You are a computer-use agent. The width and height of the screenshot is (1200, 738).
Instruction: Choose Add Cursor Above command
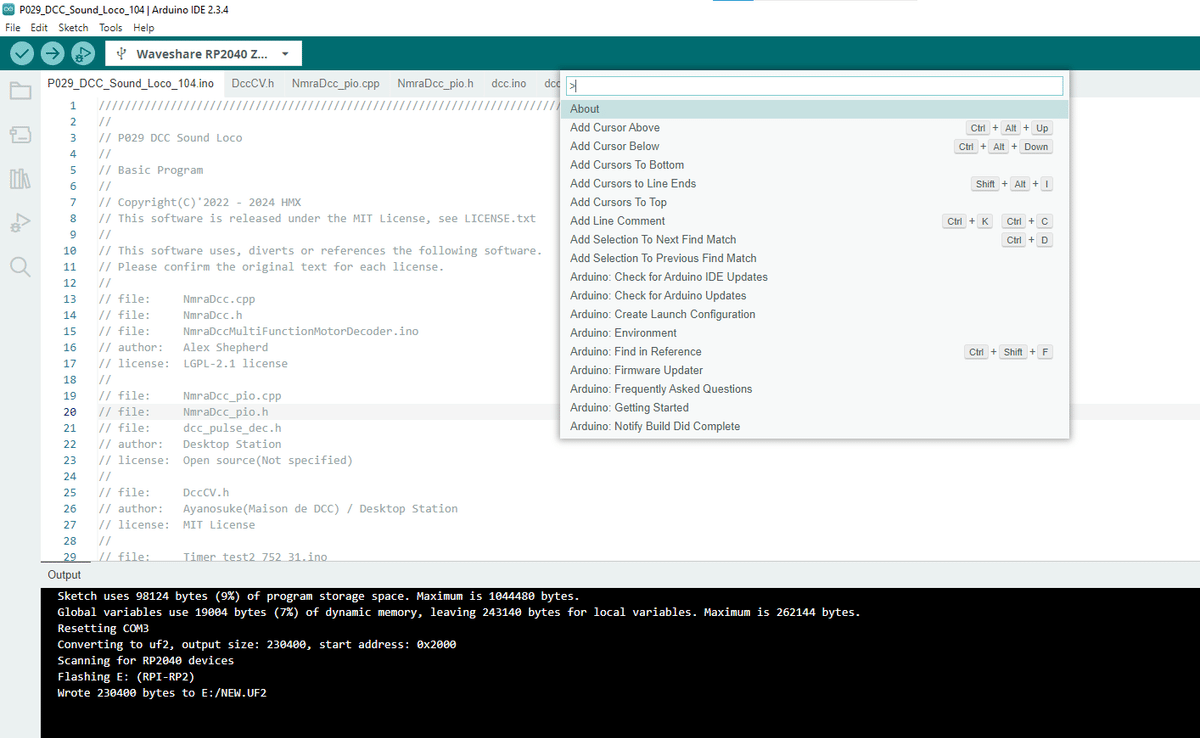814,128
